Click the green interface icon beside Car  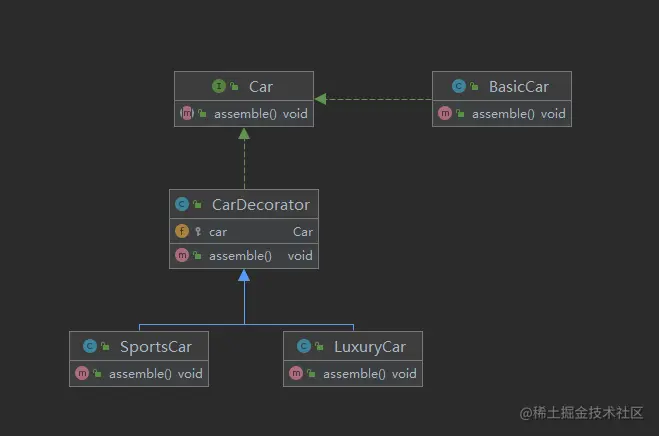coord(219,86)
